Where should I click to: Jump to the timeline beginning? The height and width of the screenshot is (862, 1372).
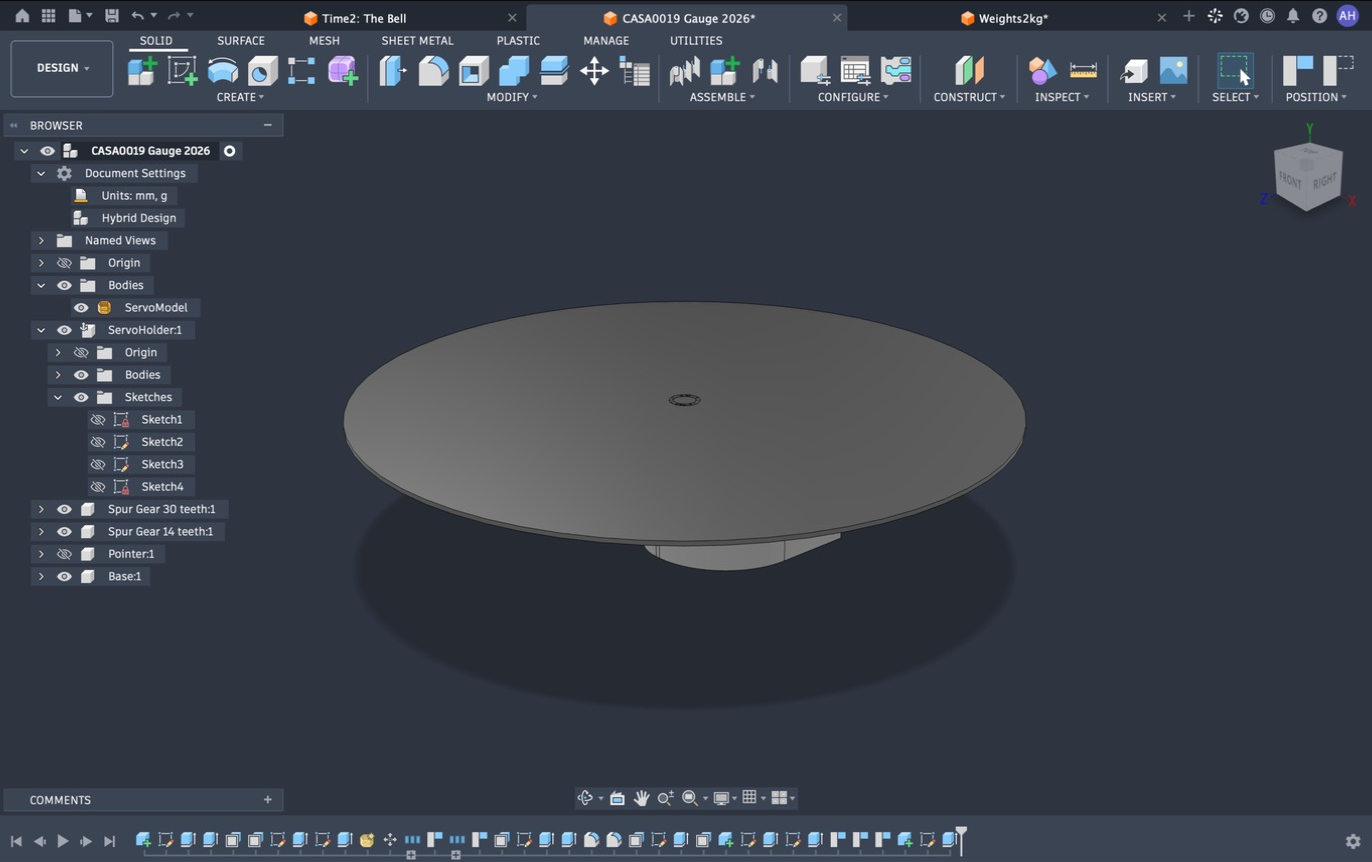pyautogui.click(x=16, y=841)
